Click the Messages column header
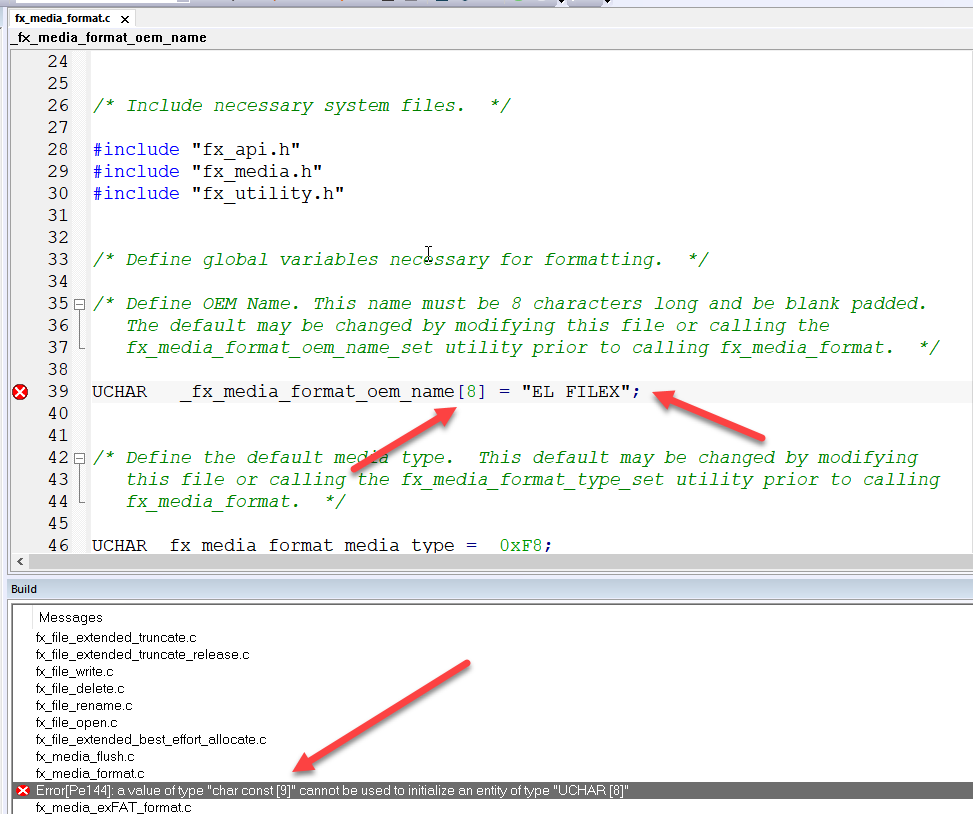This screenshot has height=814, width=973. point(71,617)
